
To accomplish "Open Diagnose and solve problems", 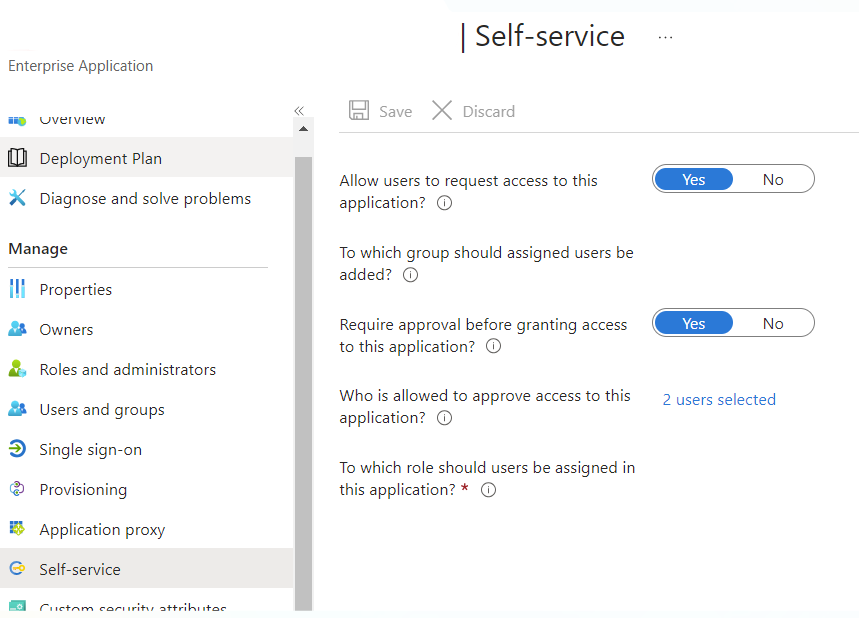I will [x=146, y=198].
